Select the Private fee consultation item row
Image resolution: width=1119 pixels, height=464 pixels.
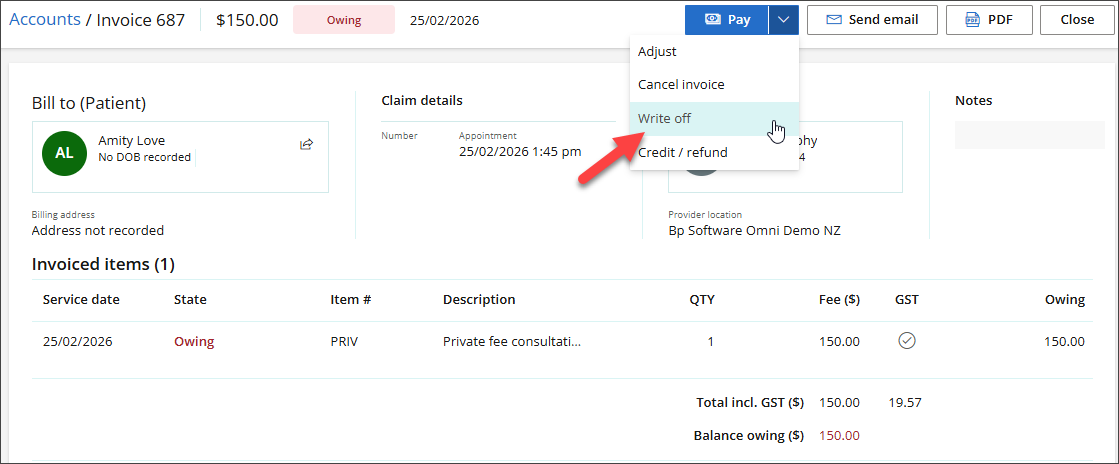511,341
